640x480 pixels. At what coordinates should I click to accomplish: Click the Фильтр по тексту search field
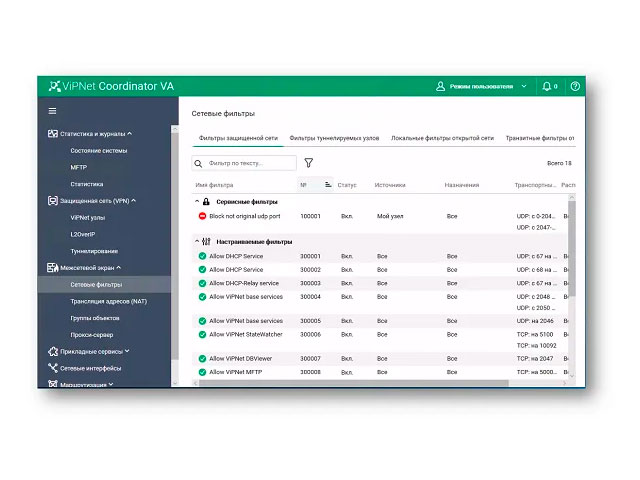click(x=244, y=162)
